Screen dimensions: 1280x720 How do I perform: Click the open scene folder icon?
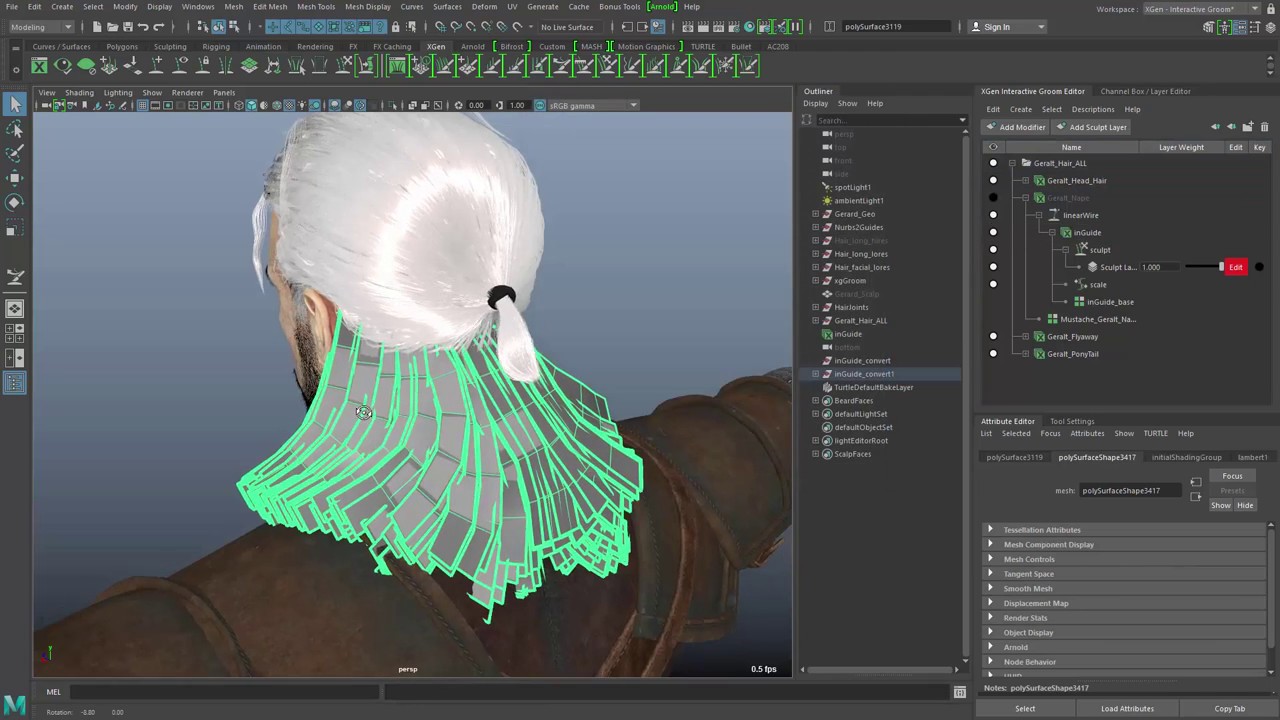tap(111, 27)
